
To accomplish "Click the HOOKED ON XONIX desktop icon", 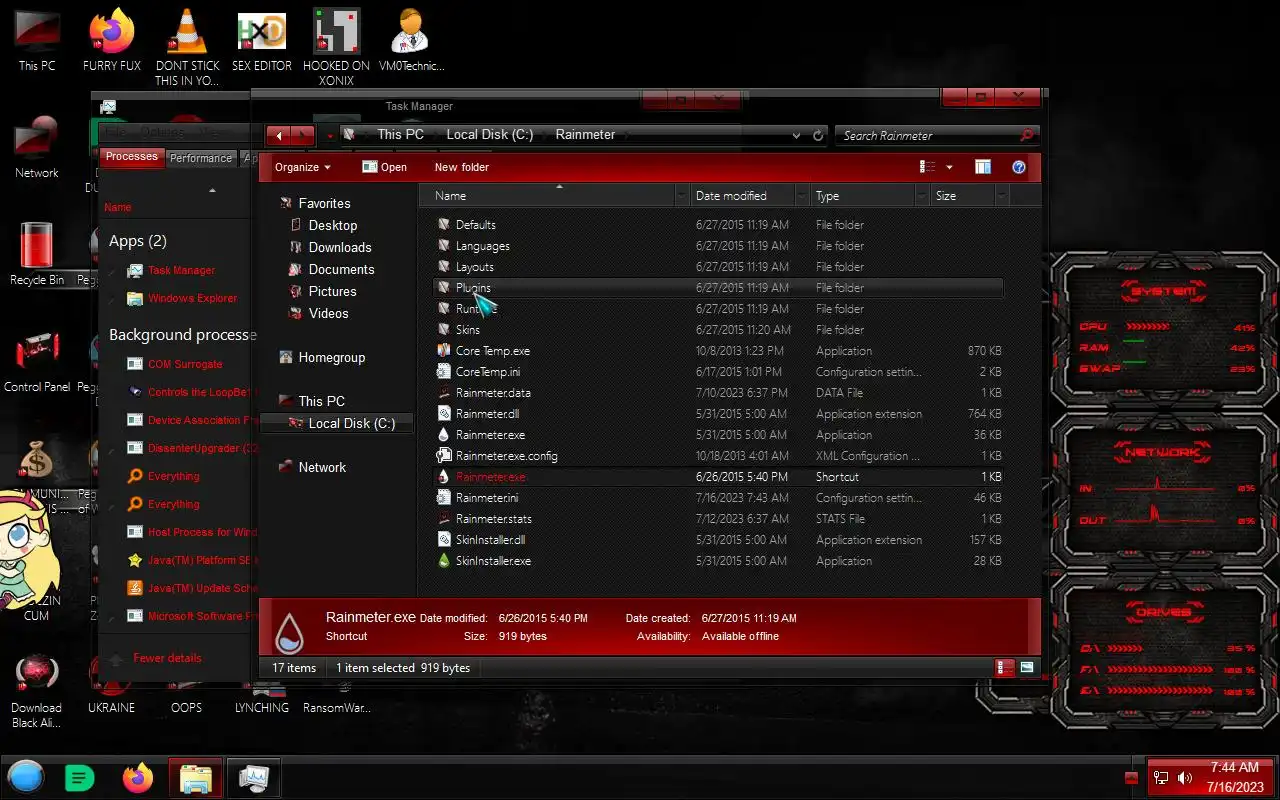I will 336,32.
